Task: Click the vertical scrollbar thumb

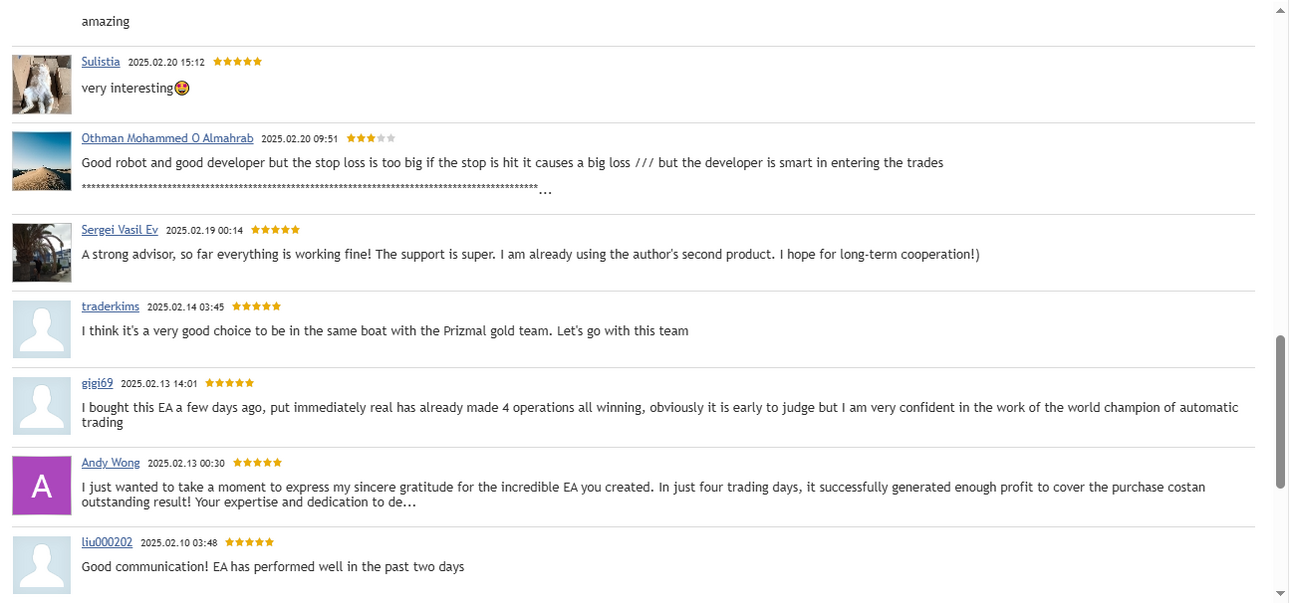Action: (1281, 412)
